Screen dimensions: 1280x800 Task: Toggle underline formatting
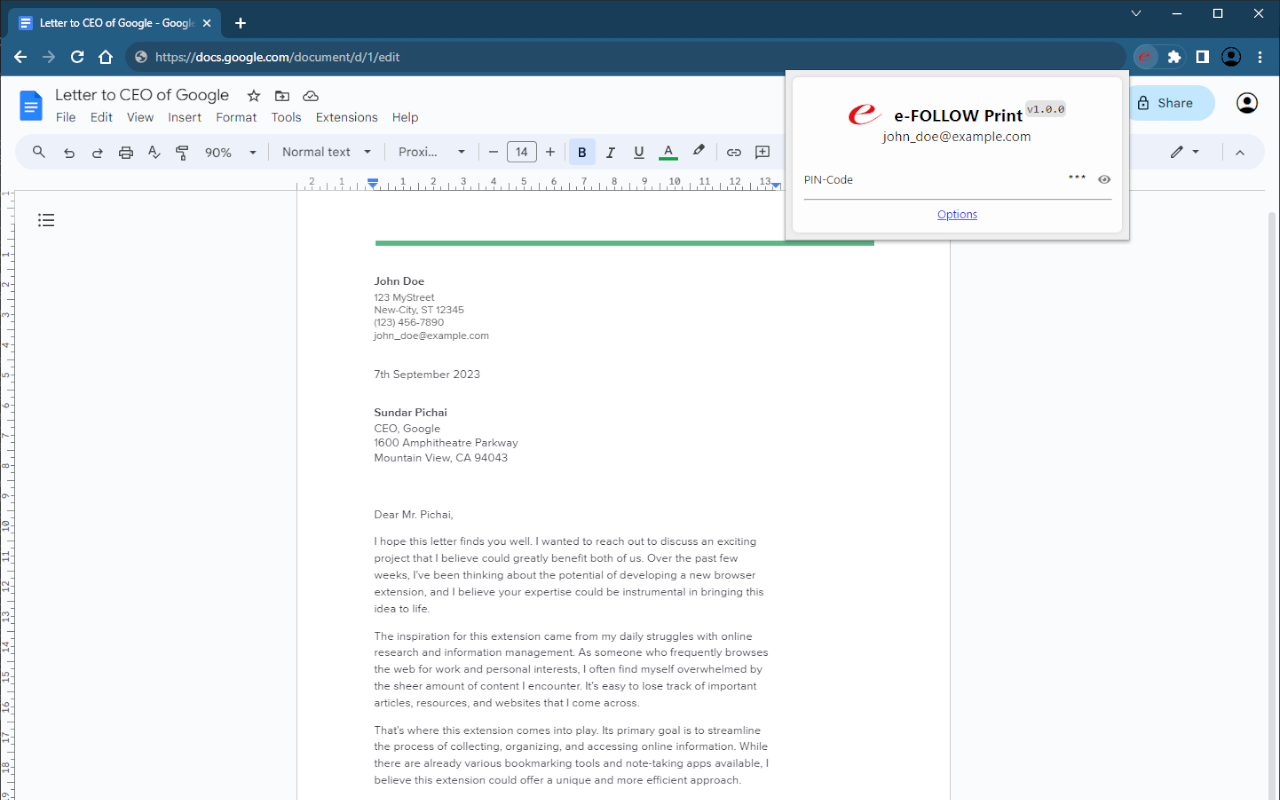pos(639,152)
